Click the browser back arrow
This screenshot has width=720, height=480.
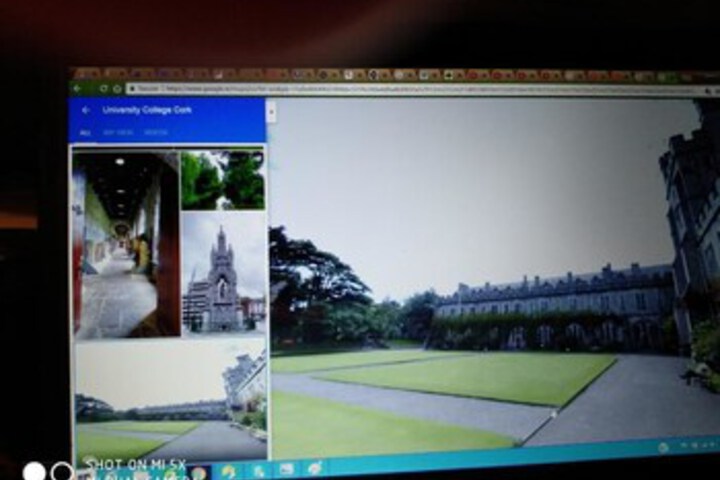click(78, 88)
